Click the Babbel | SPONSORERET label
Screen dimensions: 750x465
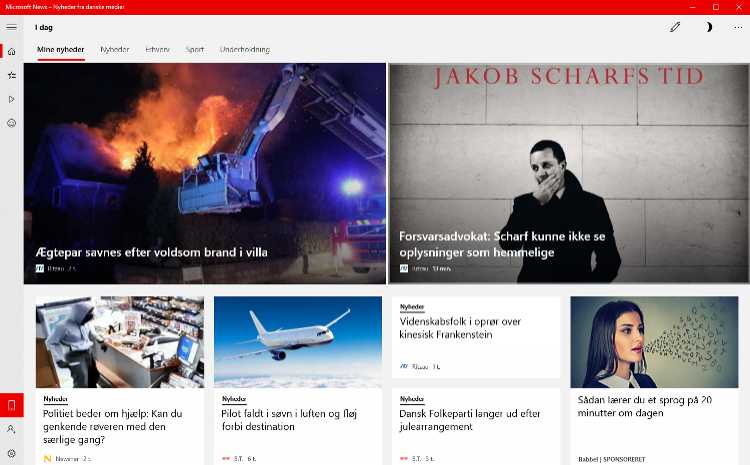coord(611,459)
